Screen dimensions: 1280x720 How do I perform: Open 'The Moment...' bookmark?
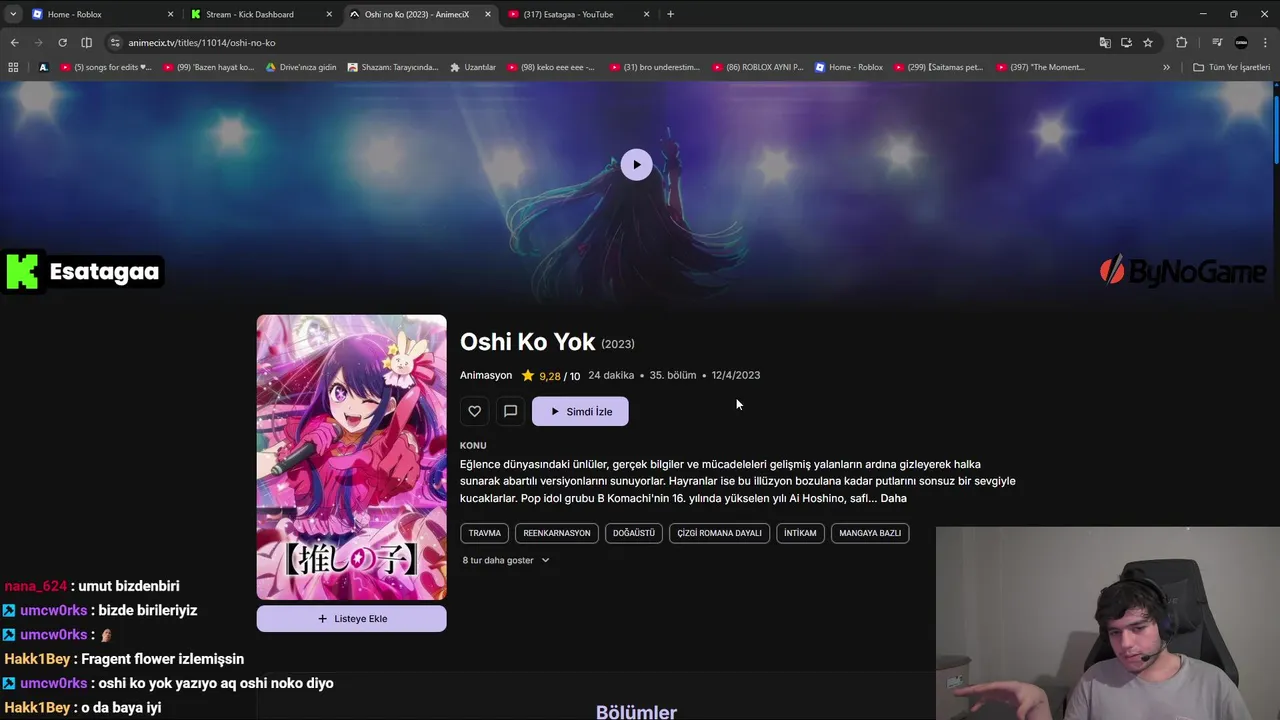click(x=1041, y=67)
